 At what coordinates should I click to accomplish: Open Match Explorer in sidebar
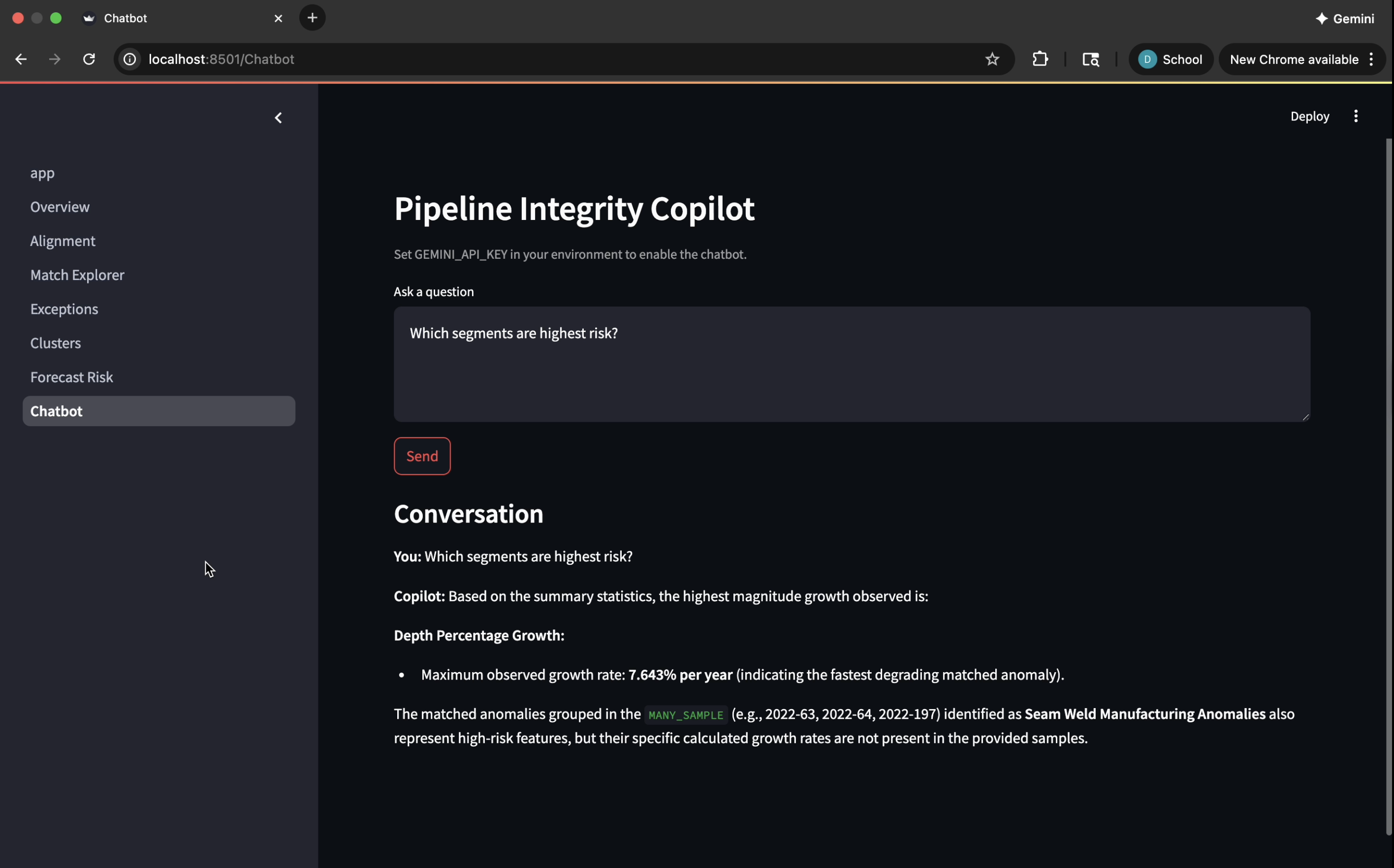tap(77, 275)
